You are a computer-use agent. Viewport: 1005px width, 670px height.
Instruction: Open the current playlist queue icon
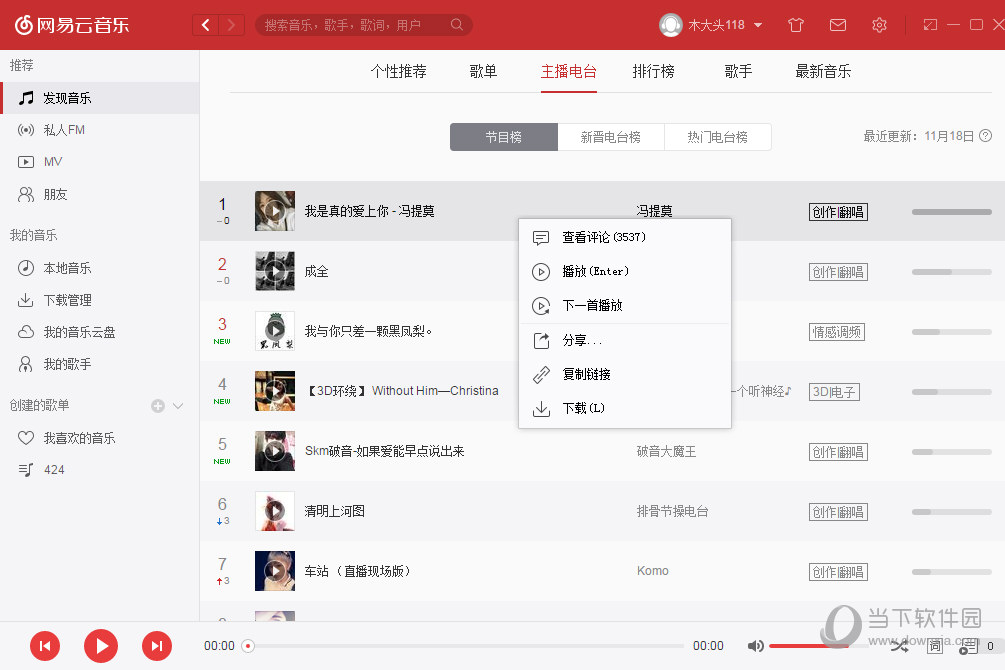pyautogui.click(x=968, y=646)
